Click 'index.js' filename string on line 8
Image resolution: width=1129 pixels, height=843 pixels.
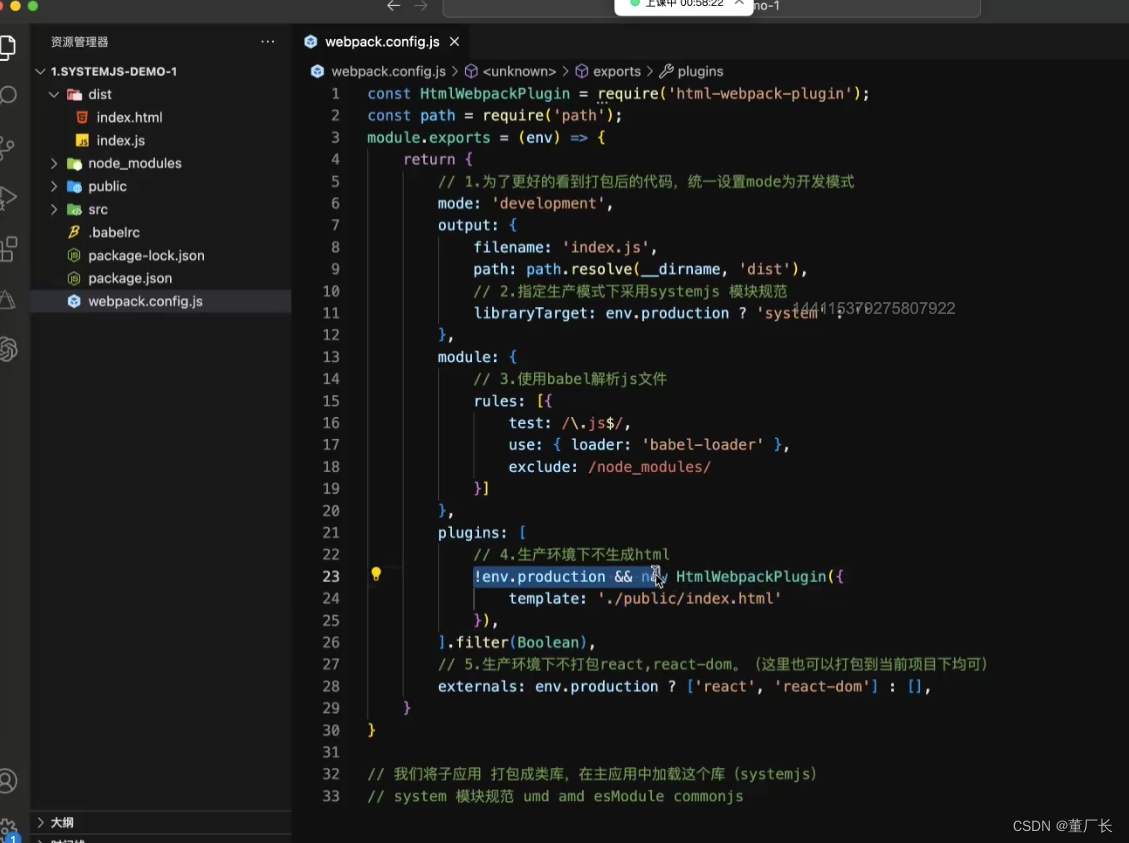pos(606,248)
